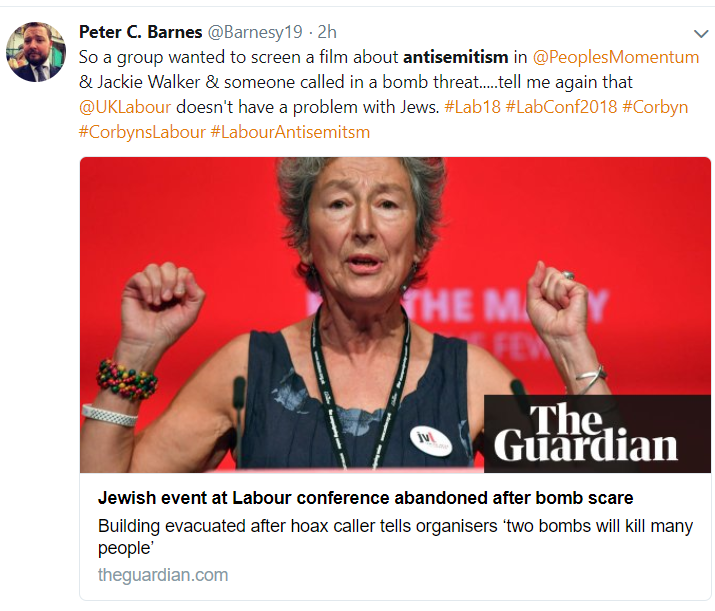Click the #LabourAntisemitsm hashtag
715x611 pixels.
point(290,132)
